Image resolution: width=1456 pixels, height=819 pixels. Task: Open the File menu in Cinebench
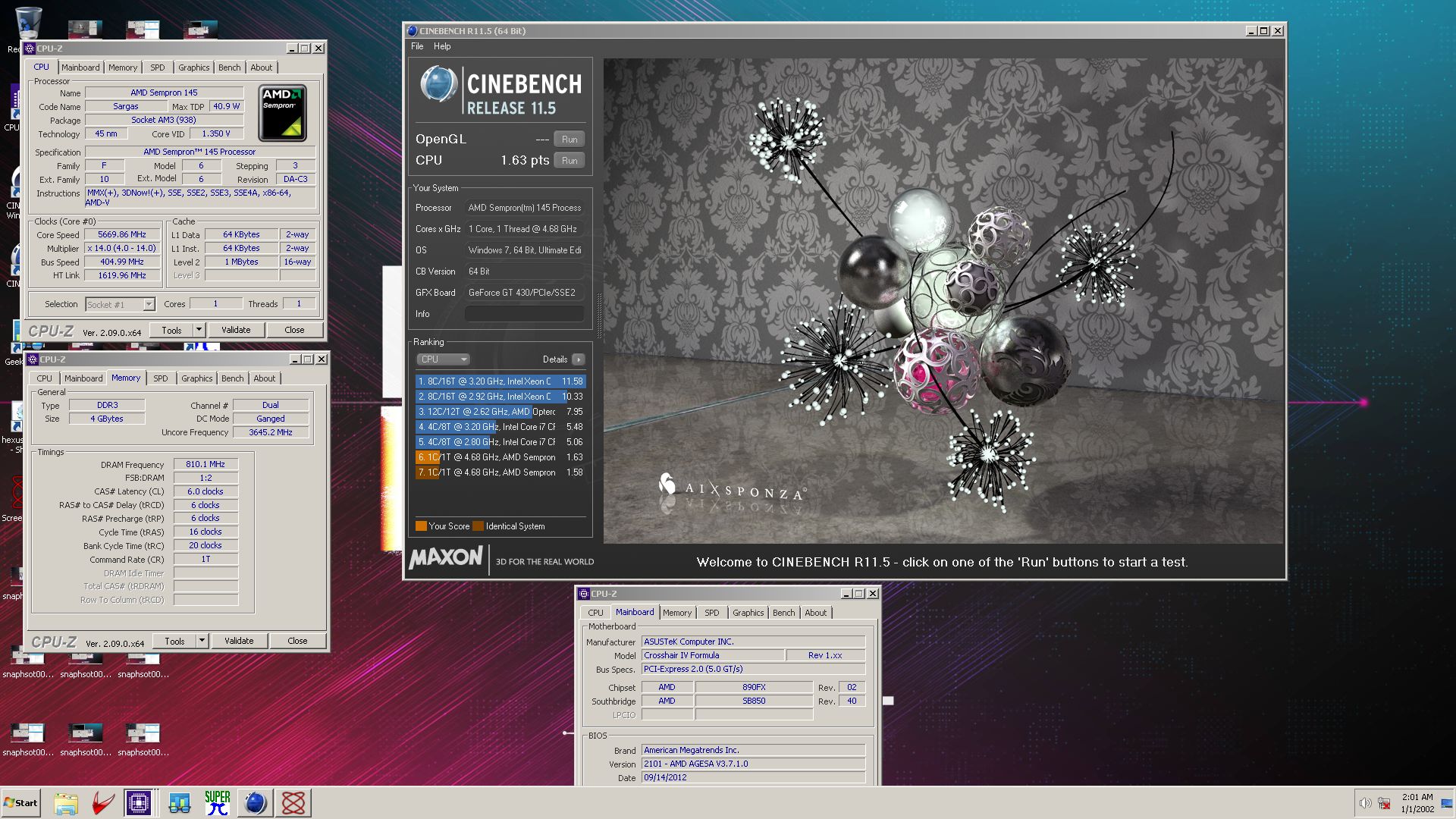(x=417, y=46)
